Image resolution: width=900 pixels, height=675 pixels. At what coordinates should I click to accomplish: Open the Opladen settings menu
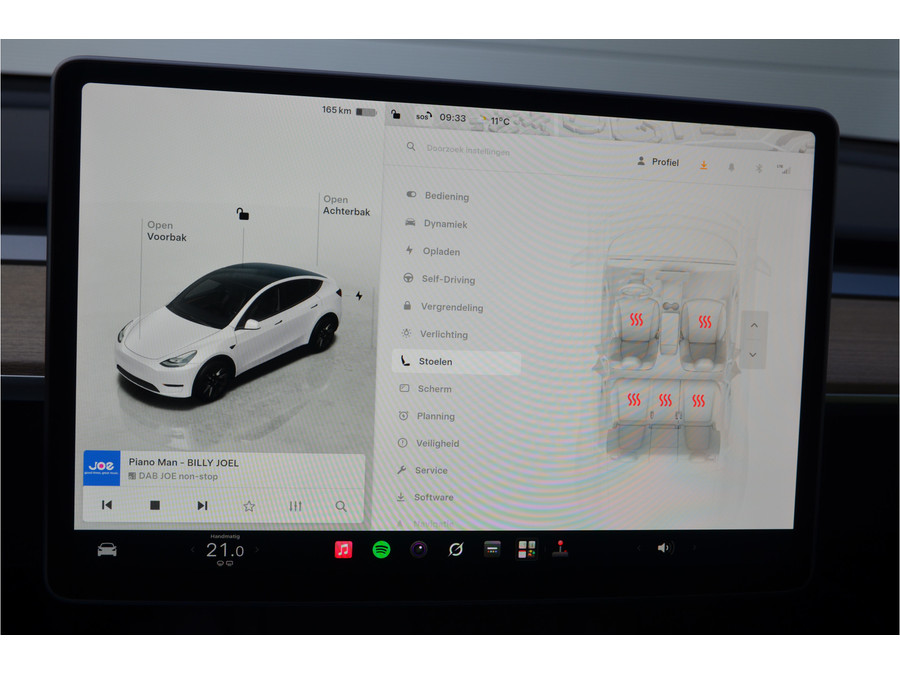click(x=432, y=251)
